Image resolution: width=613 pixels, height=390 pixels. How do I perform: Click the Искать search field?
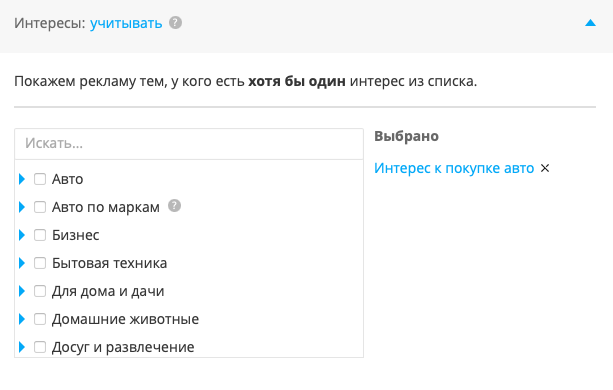(x=189, y=144)
